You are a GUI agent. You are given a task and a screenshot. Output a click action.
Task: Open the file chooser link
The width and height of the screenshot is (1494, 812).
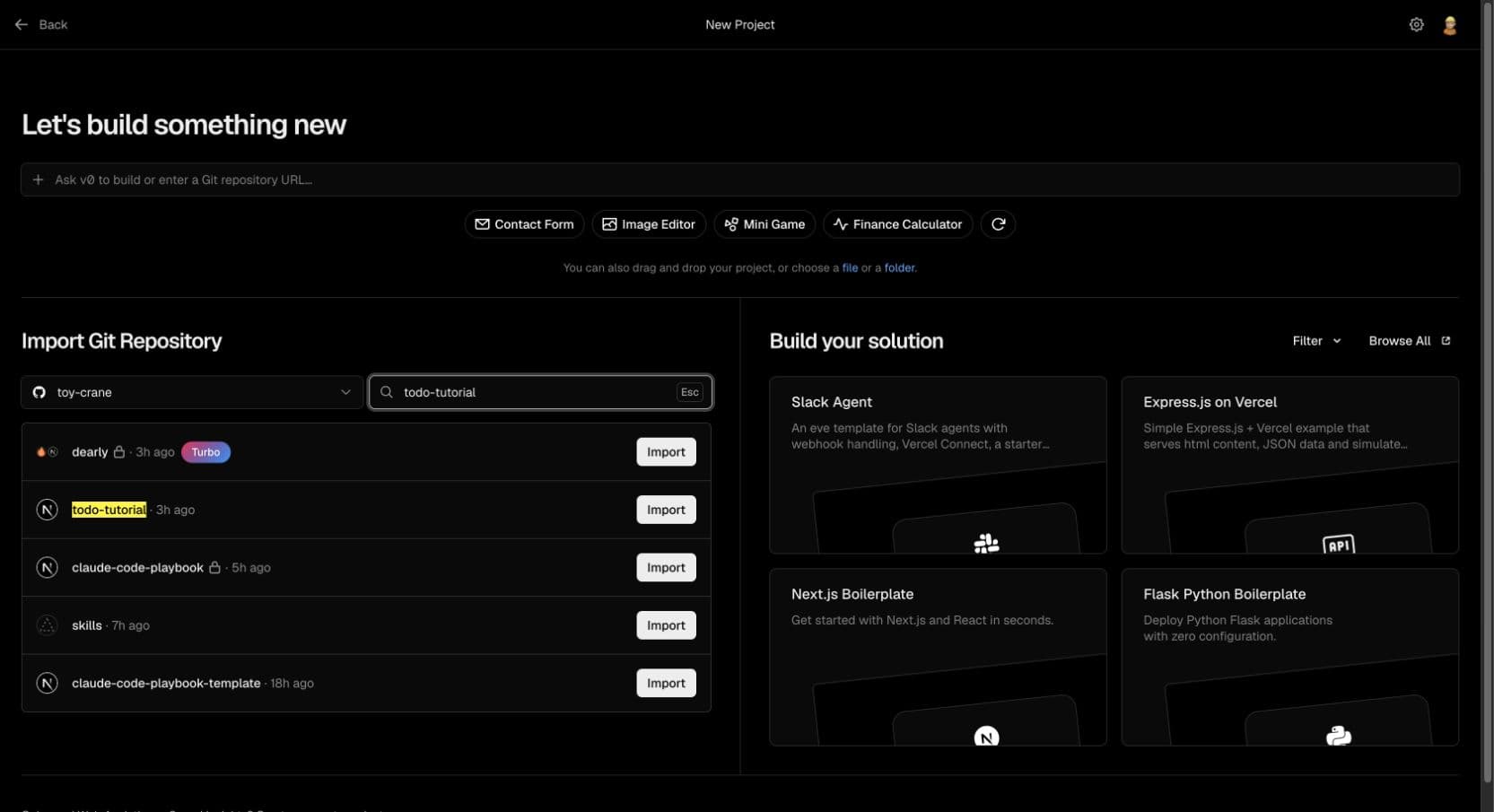(x=850, y=267)
